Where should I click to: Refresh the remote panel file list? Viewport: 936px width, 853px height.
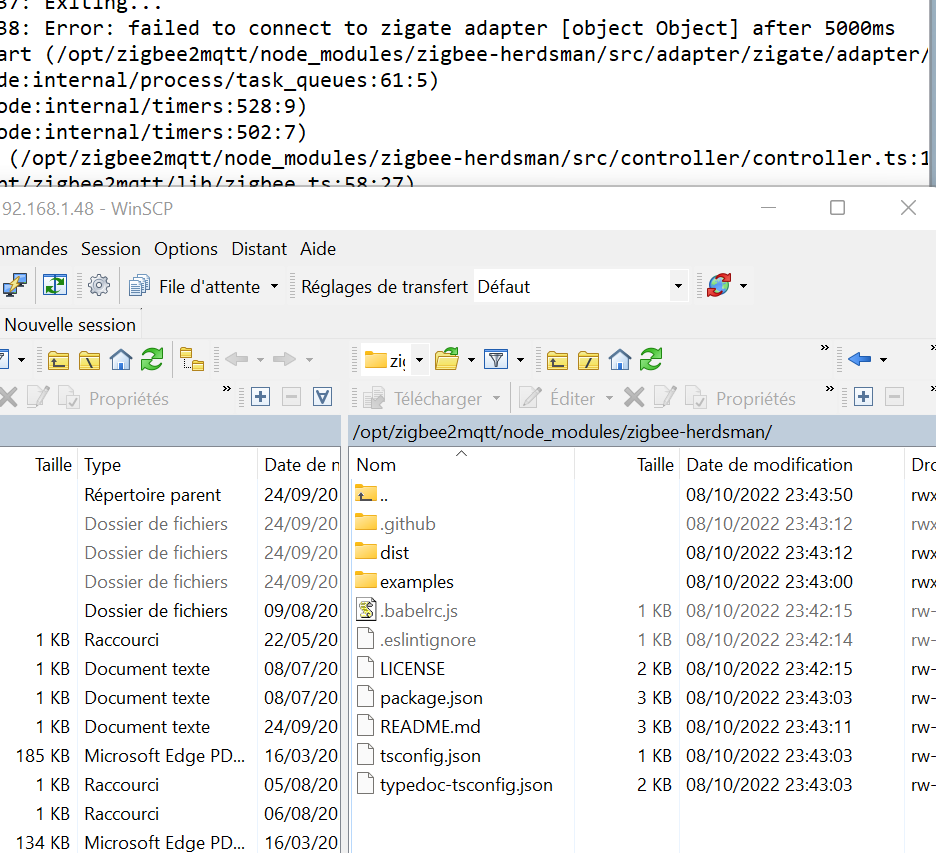(651, 359)
